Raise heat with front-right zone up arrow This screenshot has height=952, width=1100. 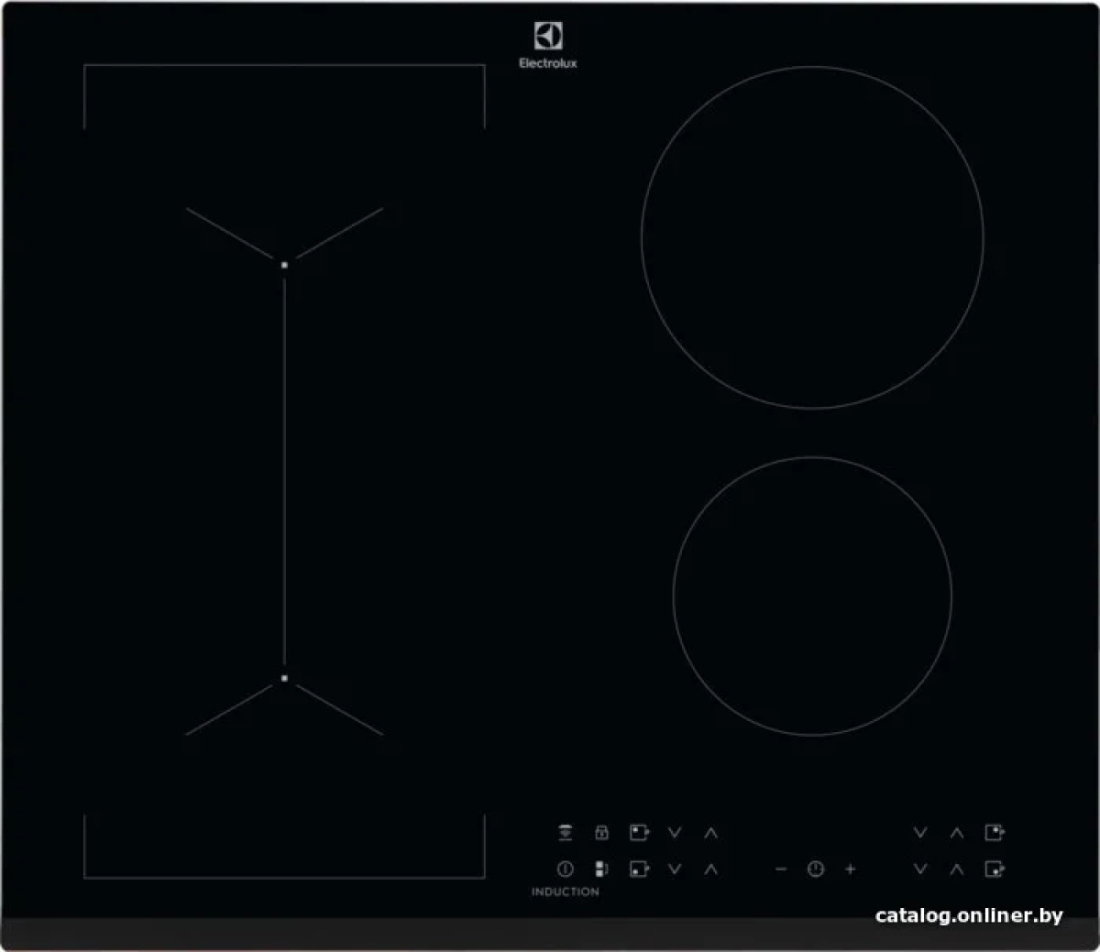coord(957,869)
